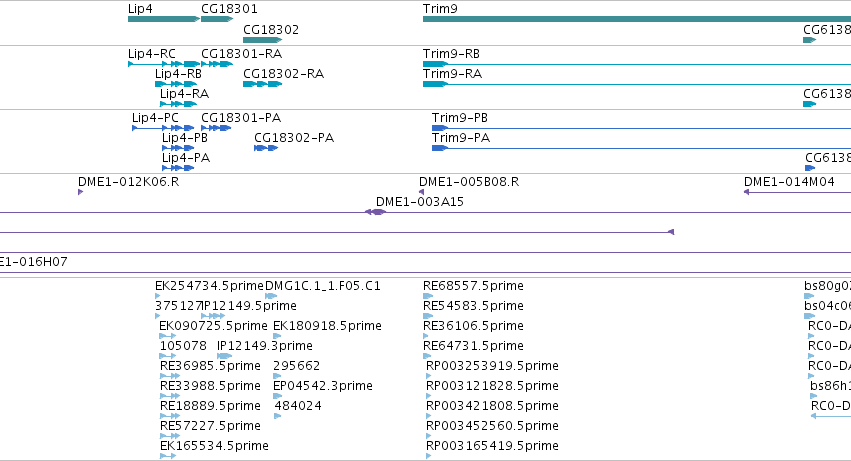Click the EK165534.5prime EST
The width and height of the screenshot is (851, 461).
point(168,456)
